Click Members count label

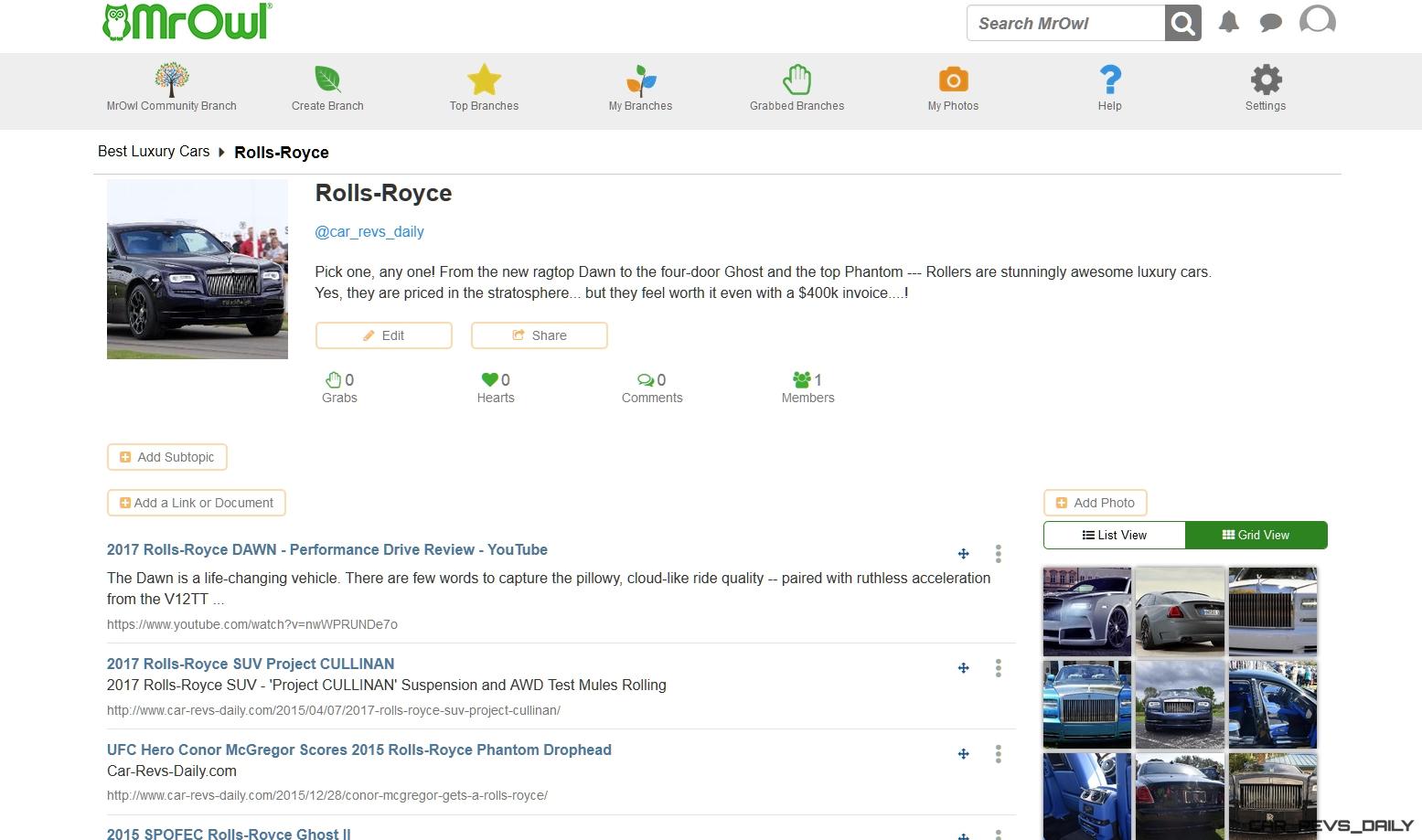pyautogui.click(x=807, y=399)
